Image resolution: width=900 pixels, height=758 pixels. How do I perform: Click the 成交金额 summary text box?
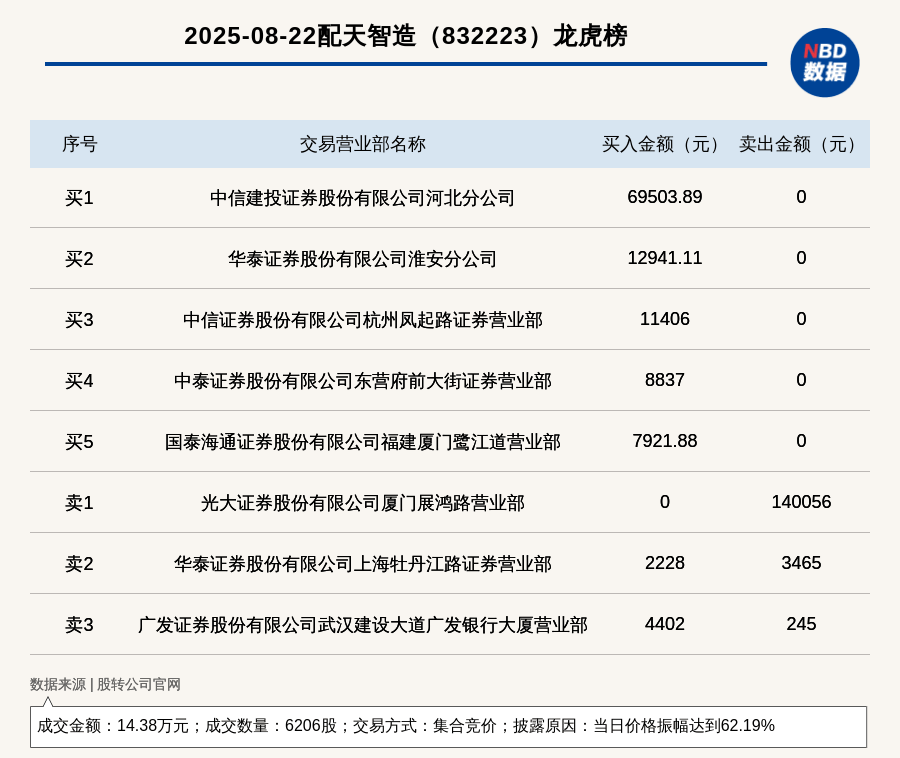pyautogui.click(x=448, y=726)
